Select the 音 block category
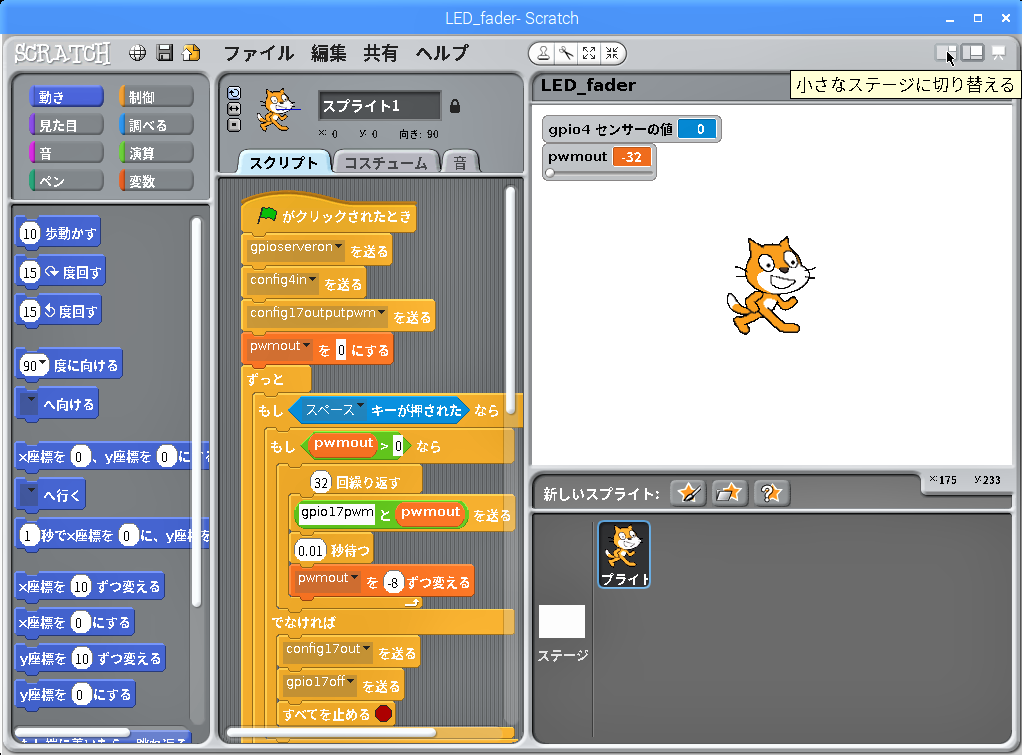This screenshot has width=1022, height=755. 66,153
